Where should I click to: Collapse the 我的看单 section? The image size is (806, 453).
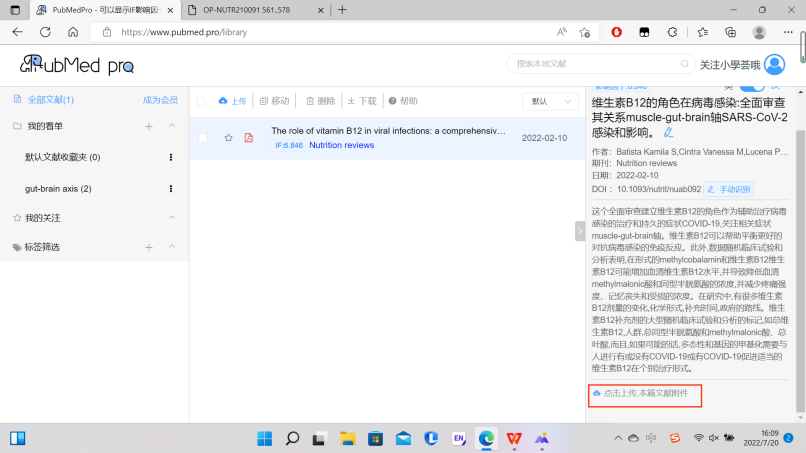172,126
